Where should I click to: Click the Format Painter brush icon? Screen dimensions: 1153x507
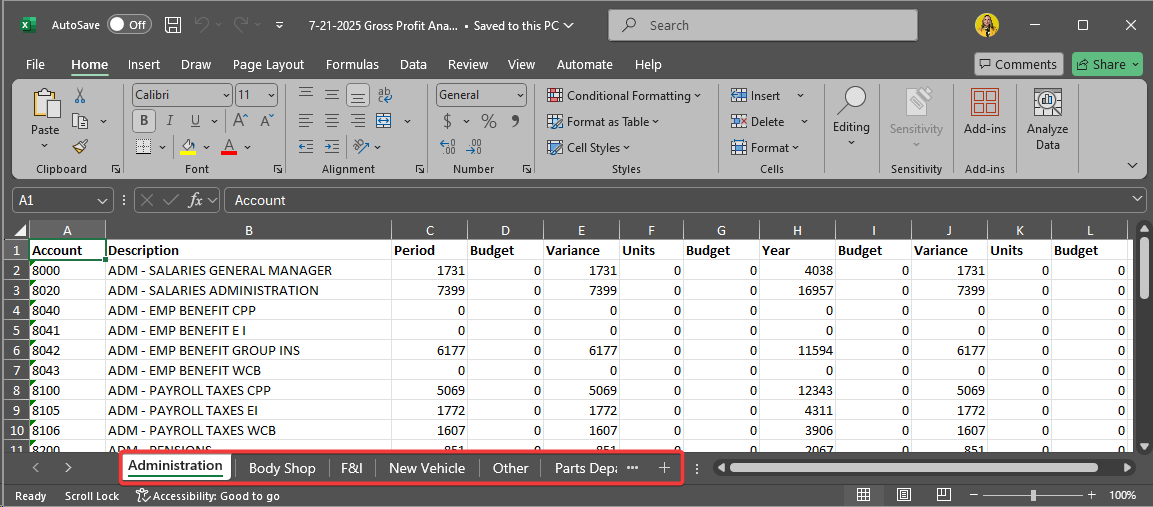coord(80,146)
